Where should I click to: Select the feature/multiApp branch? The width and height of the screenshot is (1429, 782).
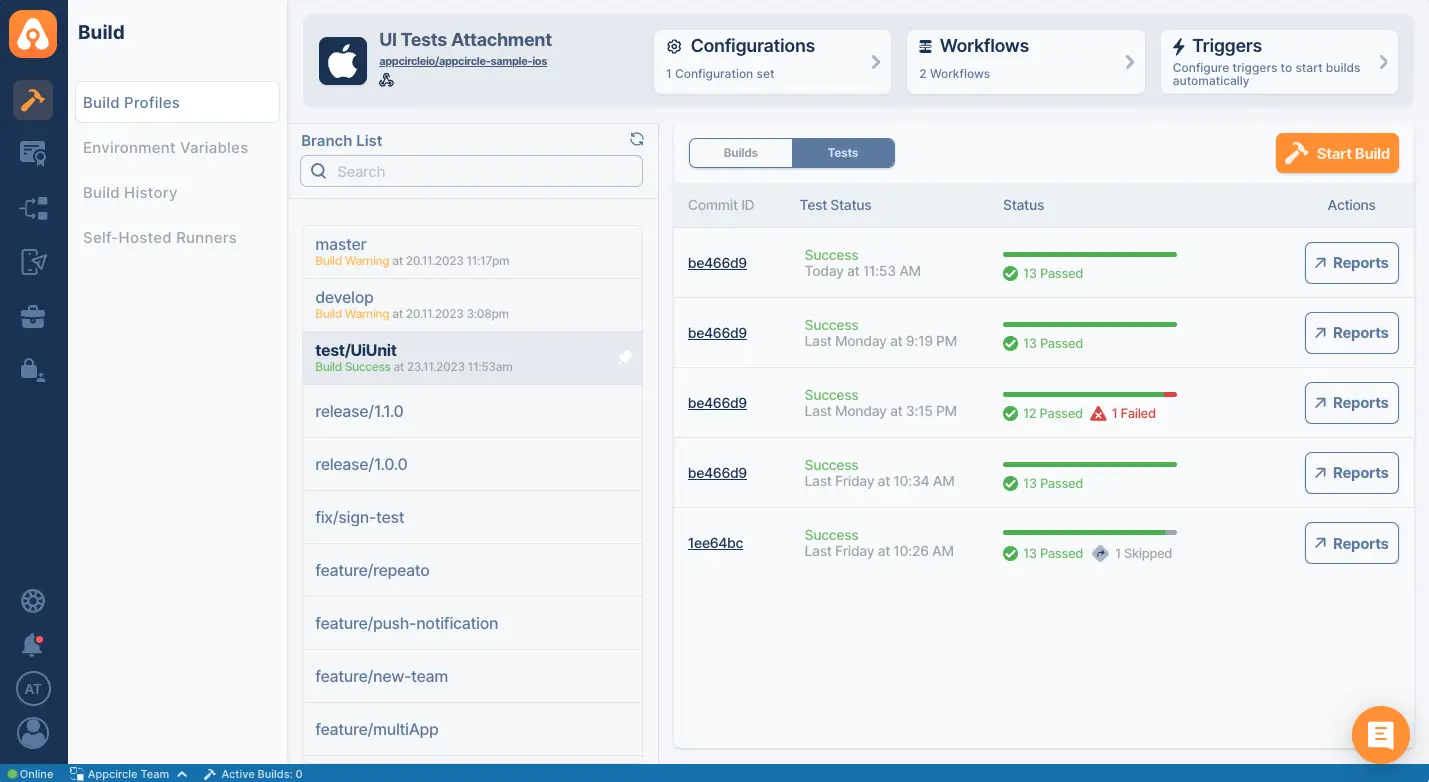(x=472, y=729)
